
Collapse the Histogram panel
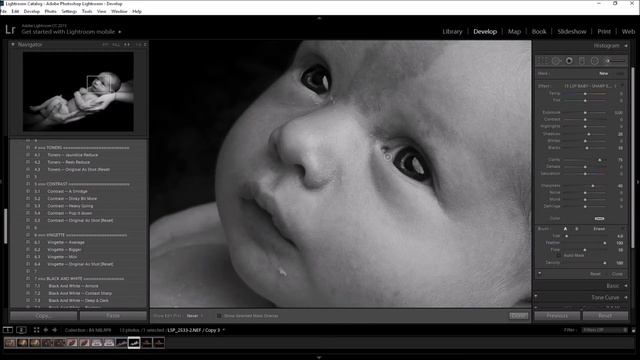(x=626, y=46)
